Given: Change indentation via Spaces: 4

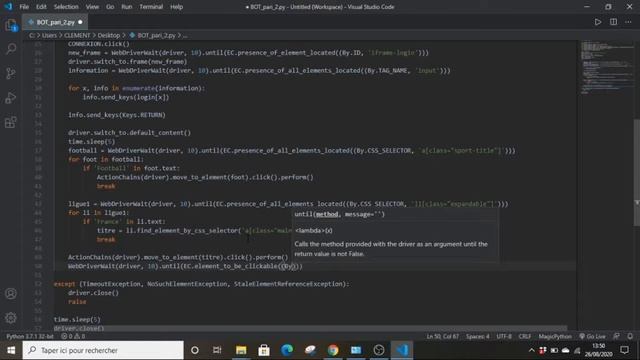Looking at the screenshot, I should [x=478, y=336].
